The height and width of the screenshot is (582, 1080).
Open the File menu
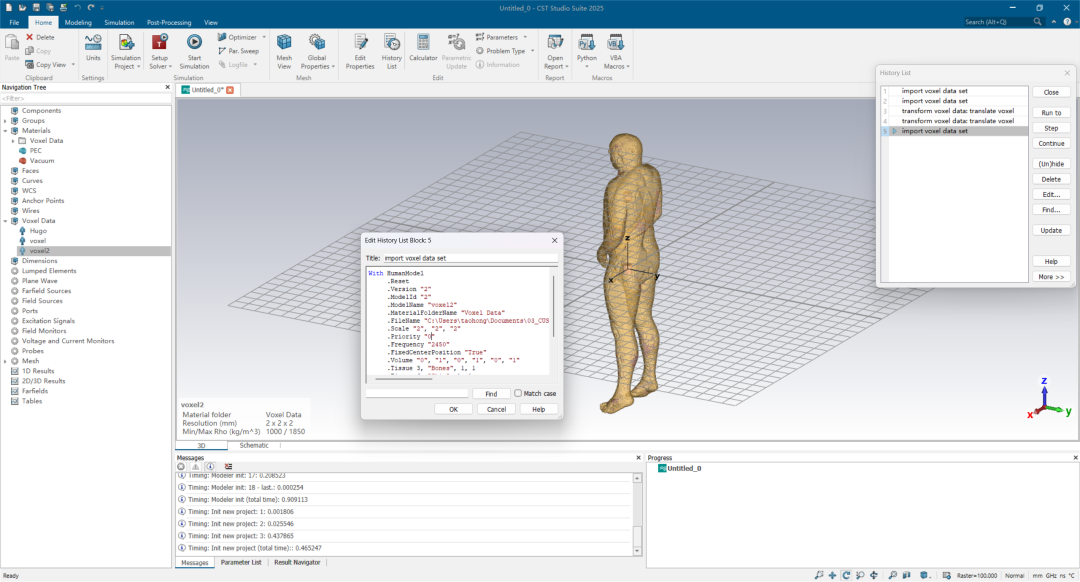14,22
